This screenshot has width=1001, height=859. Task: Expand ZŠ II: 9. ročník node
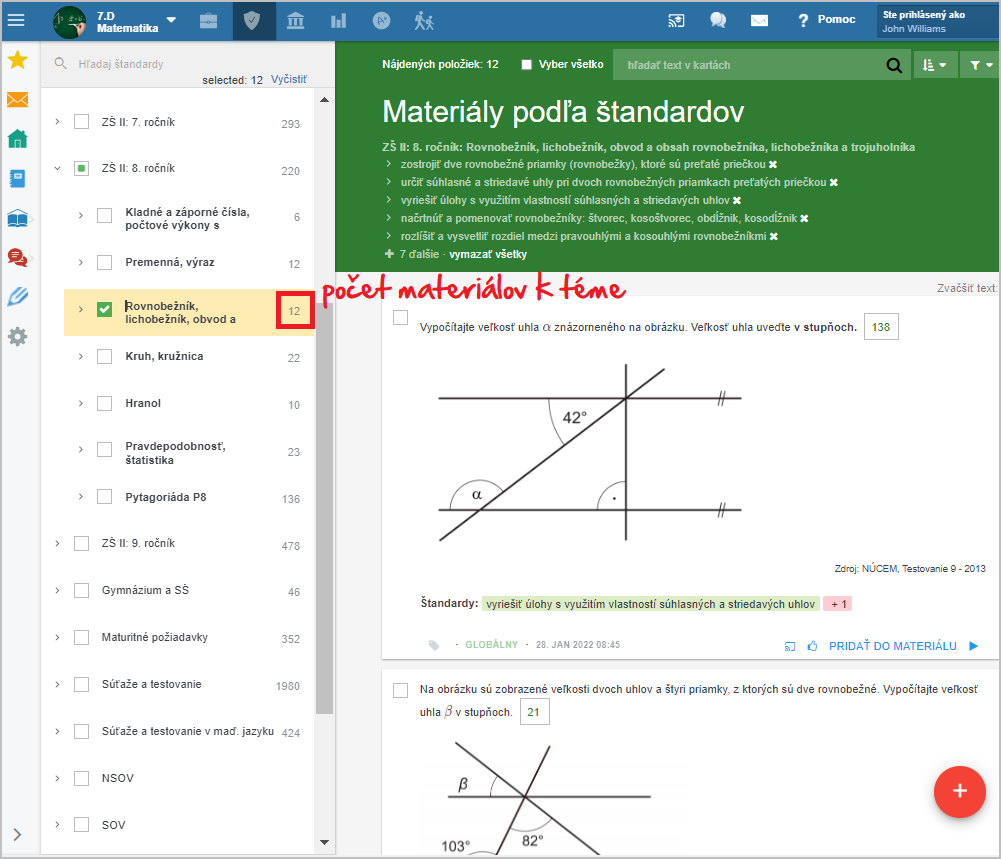[57, 543]
